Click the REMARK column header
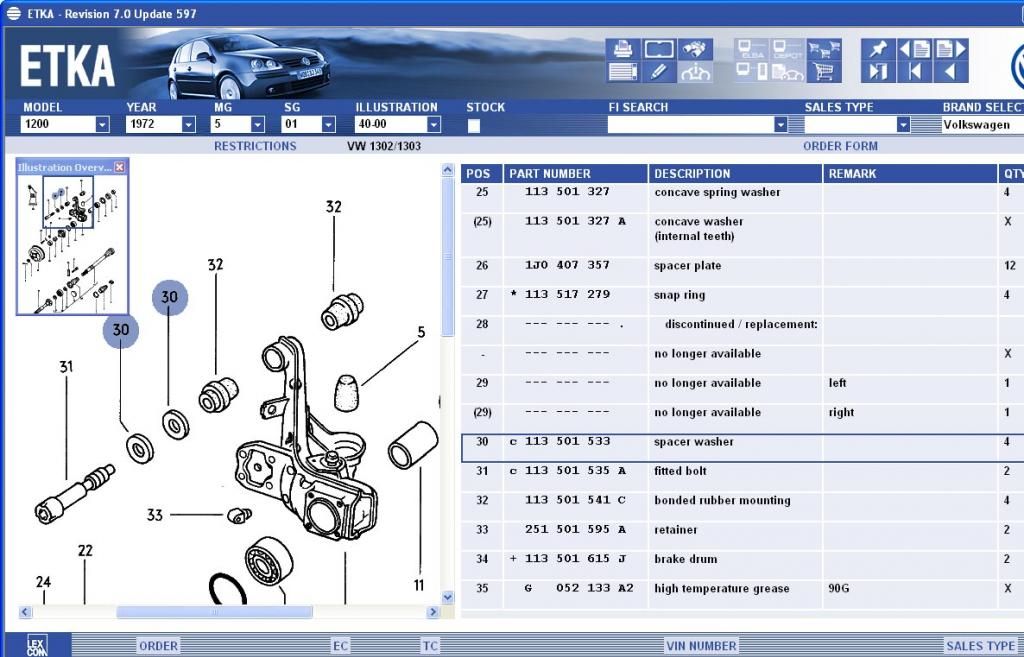Screen dimensions: 1024x657 tap(910, 174)
